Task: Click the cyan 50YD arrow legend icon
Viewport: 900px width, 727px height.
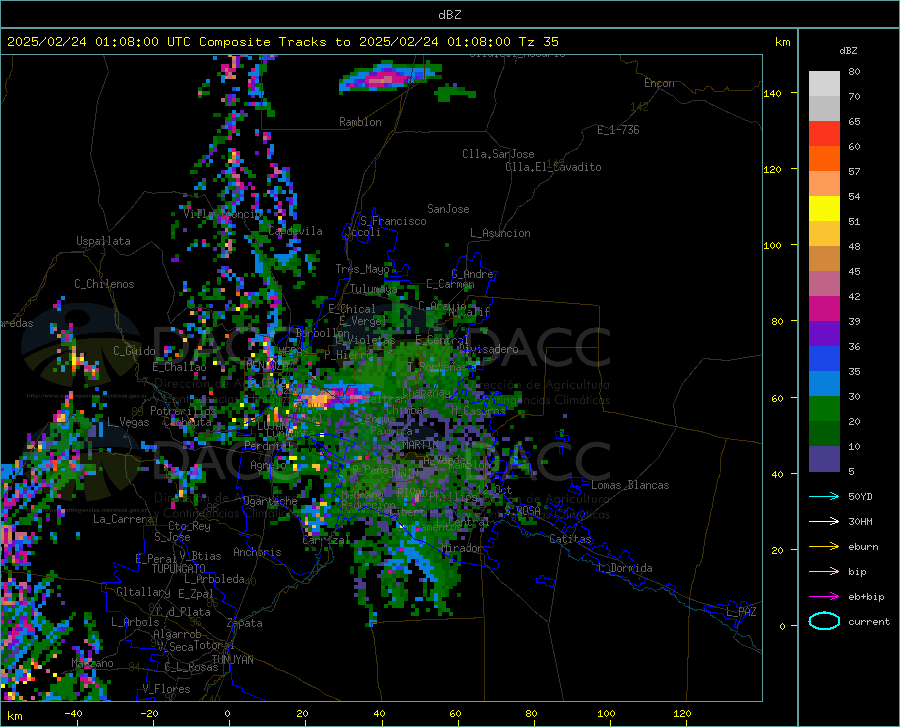Action: [x=824, y=496]
